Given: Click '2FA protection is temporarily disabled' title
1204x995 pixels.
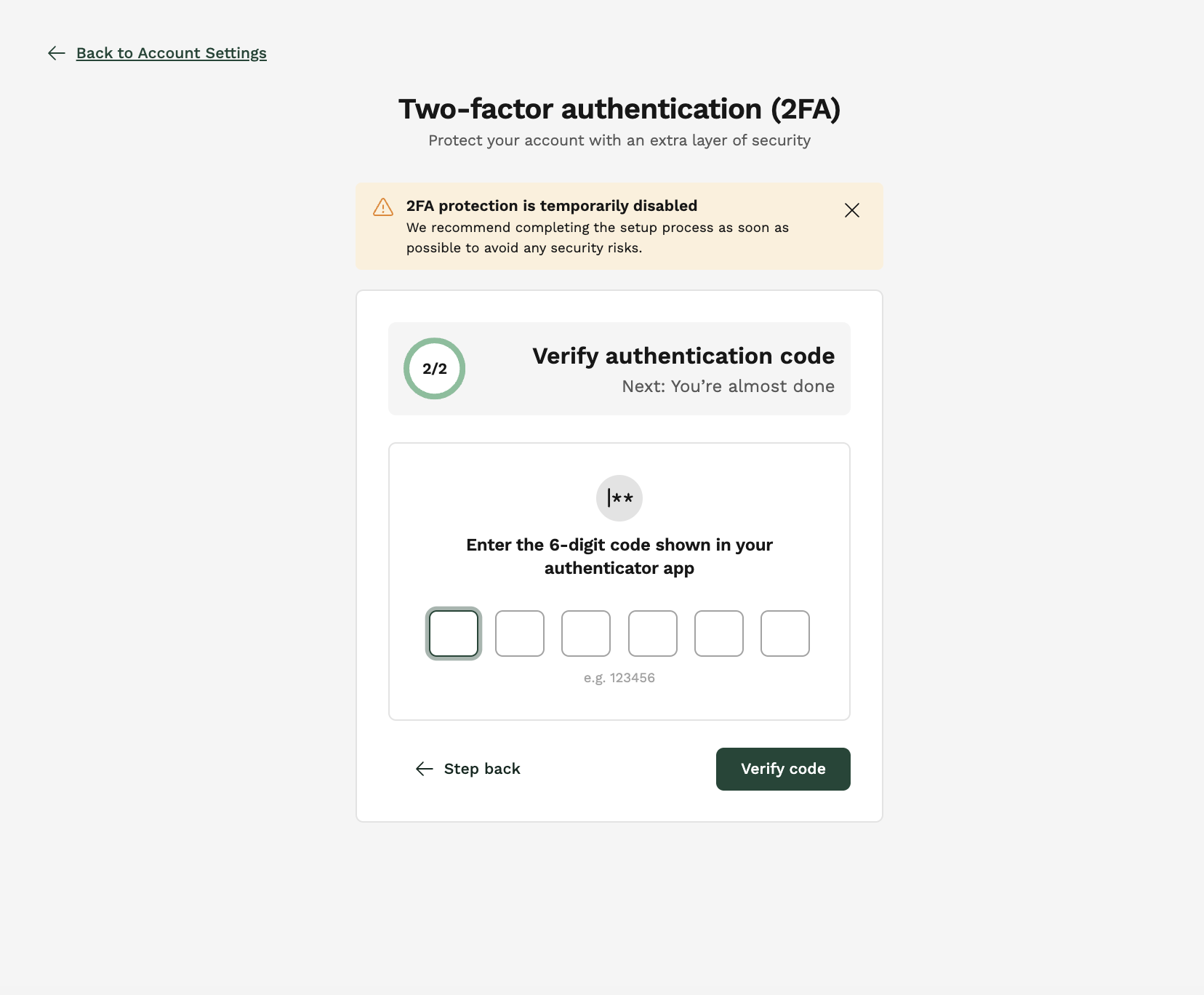Looking at the screenshot, I should point(552,206).
